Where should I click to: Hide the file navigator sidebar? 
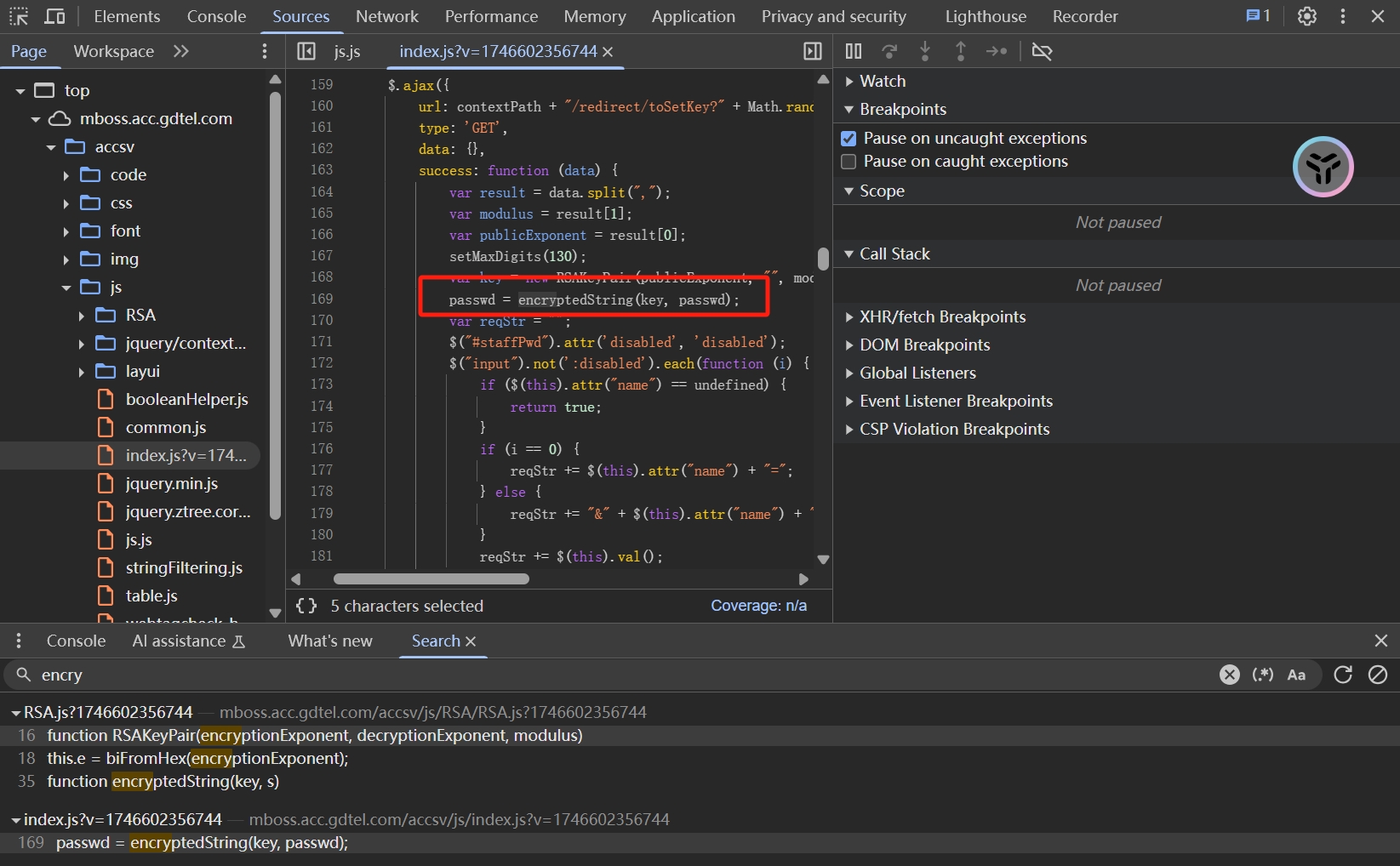click(x=306, y=51)
